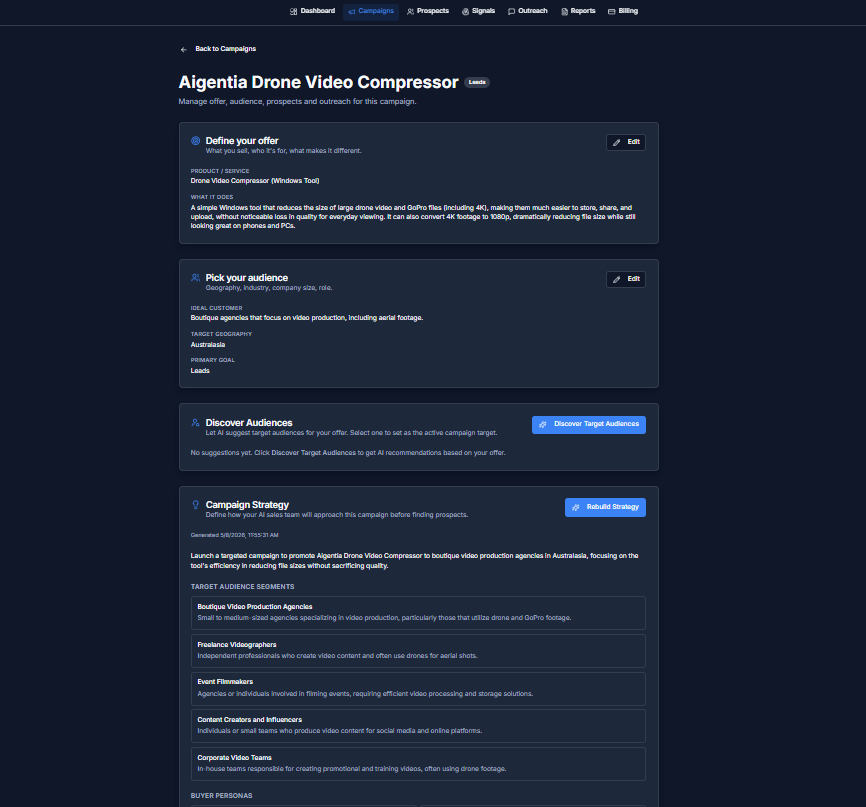
Task: Click the Leads badge beside campaign title
Action: coord(477,82)
